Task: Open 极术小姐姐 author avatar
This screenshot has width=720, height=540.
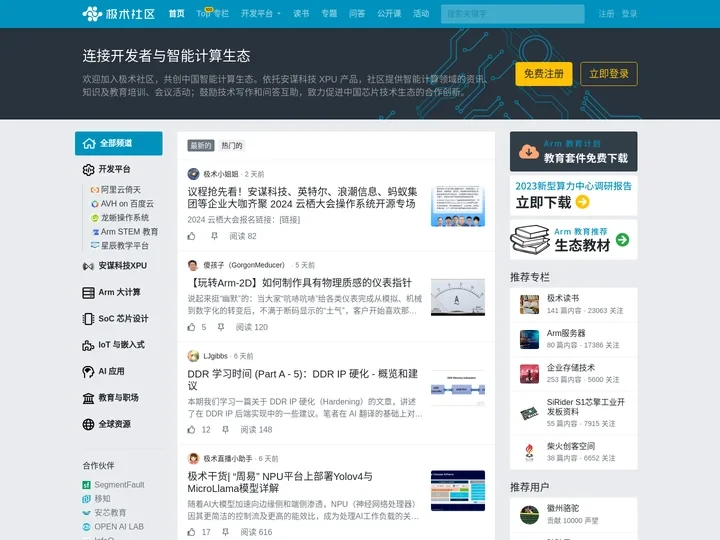Action: coord(193,174)
